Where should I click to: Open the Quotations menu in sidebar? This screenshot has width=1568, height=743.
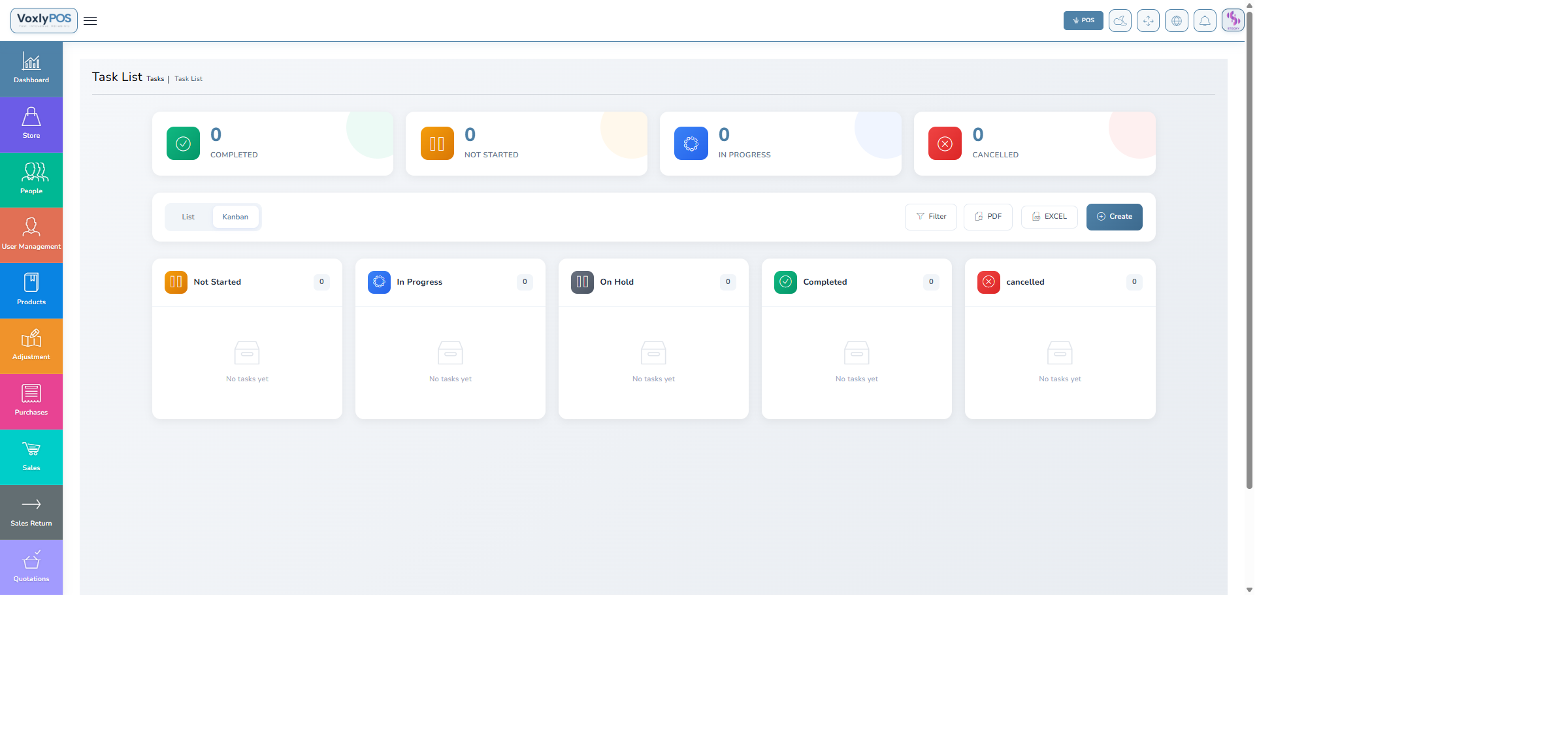31,567
